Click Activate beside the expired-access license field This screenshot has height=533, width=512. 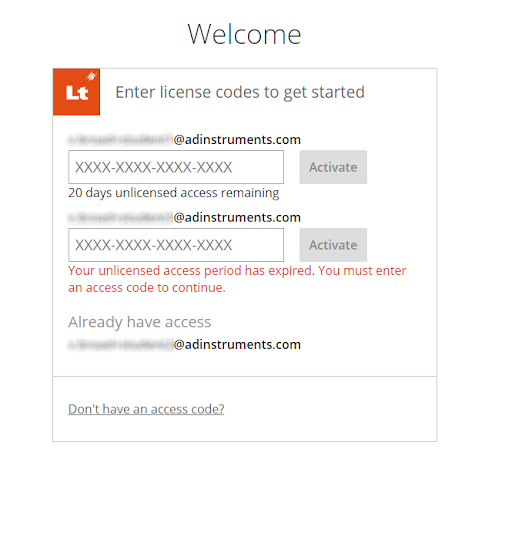tap(333, 245)
